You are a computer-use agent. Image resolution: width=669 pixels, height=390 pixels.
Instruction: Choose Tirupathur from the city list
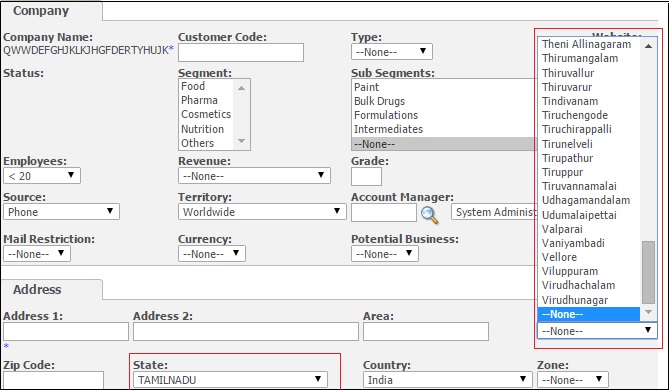[x=589, y=158]
